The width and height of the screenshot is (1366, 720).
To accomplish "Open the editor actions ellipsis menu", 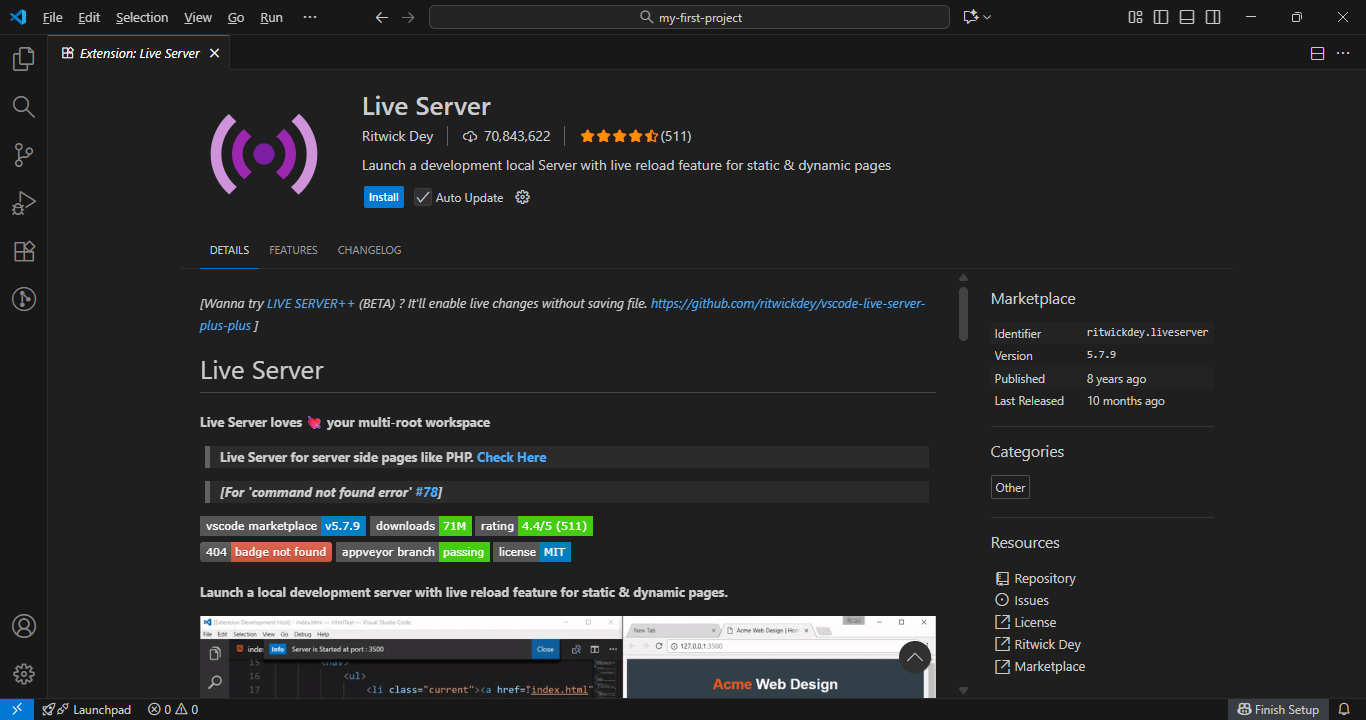I will [1343, 53].
